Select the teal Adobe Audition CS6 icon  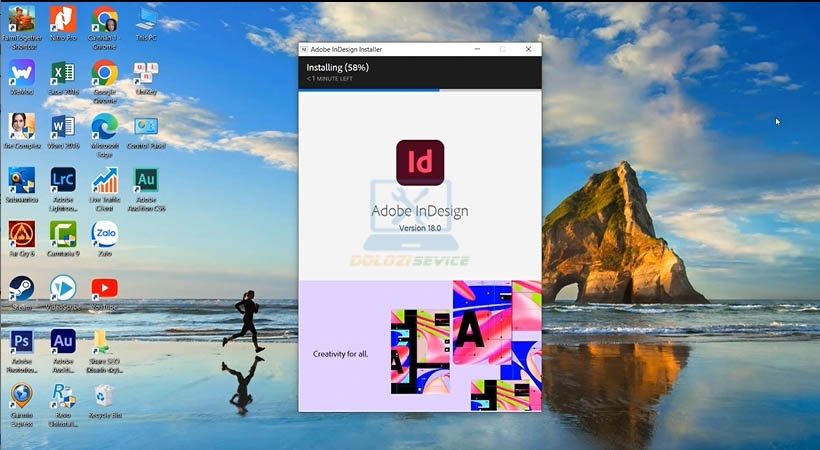click(146, 181)
